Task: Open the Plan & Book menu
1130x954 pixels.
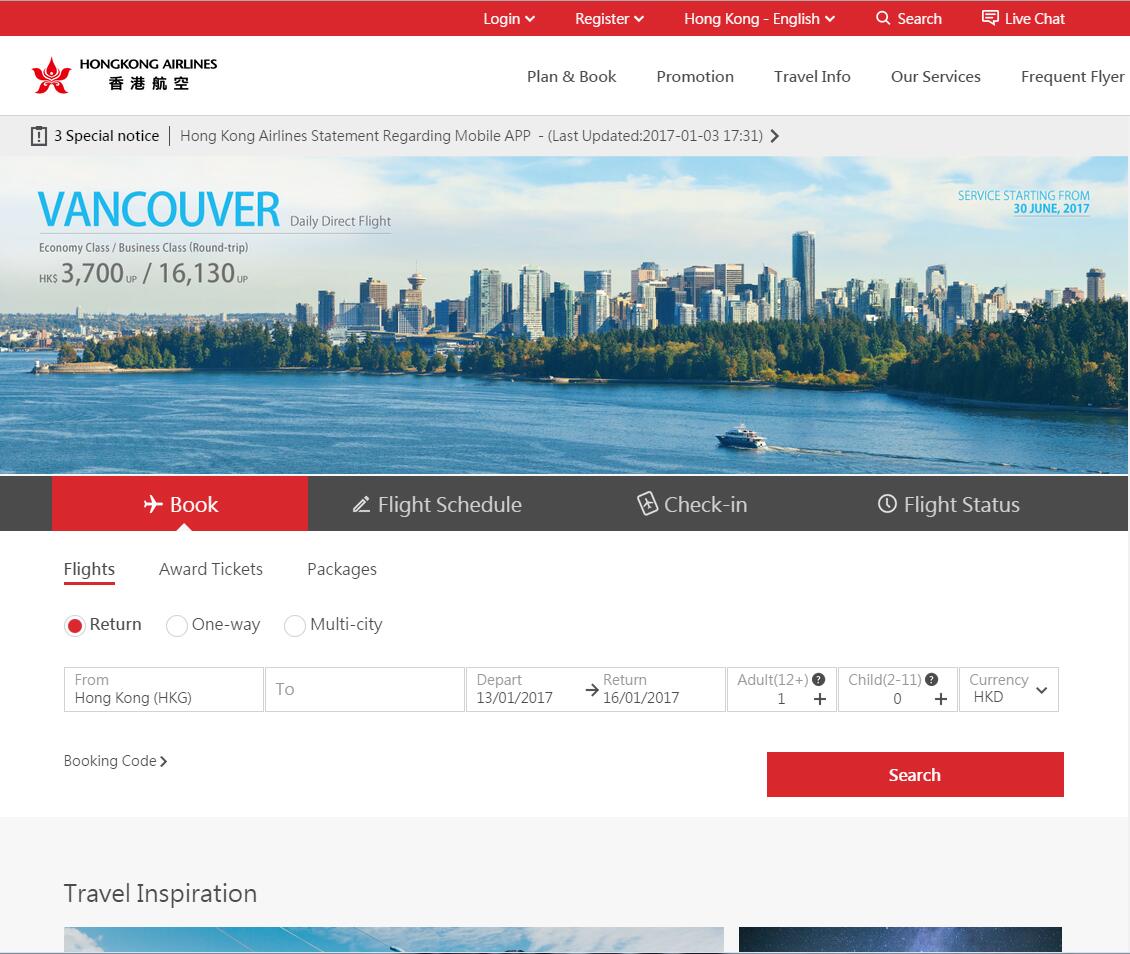Action: (x=571, y=76)
